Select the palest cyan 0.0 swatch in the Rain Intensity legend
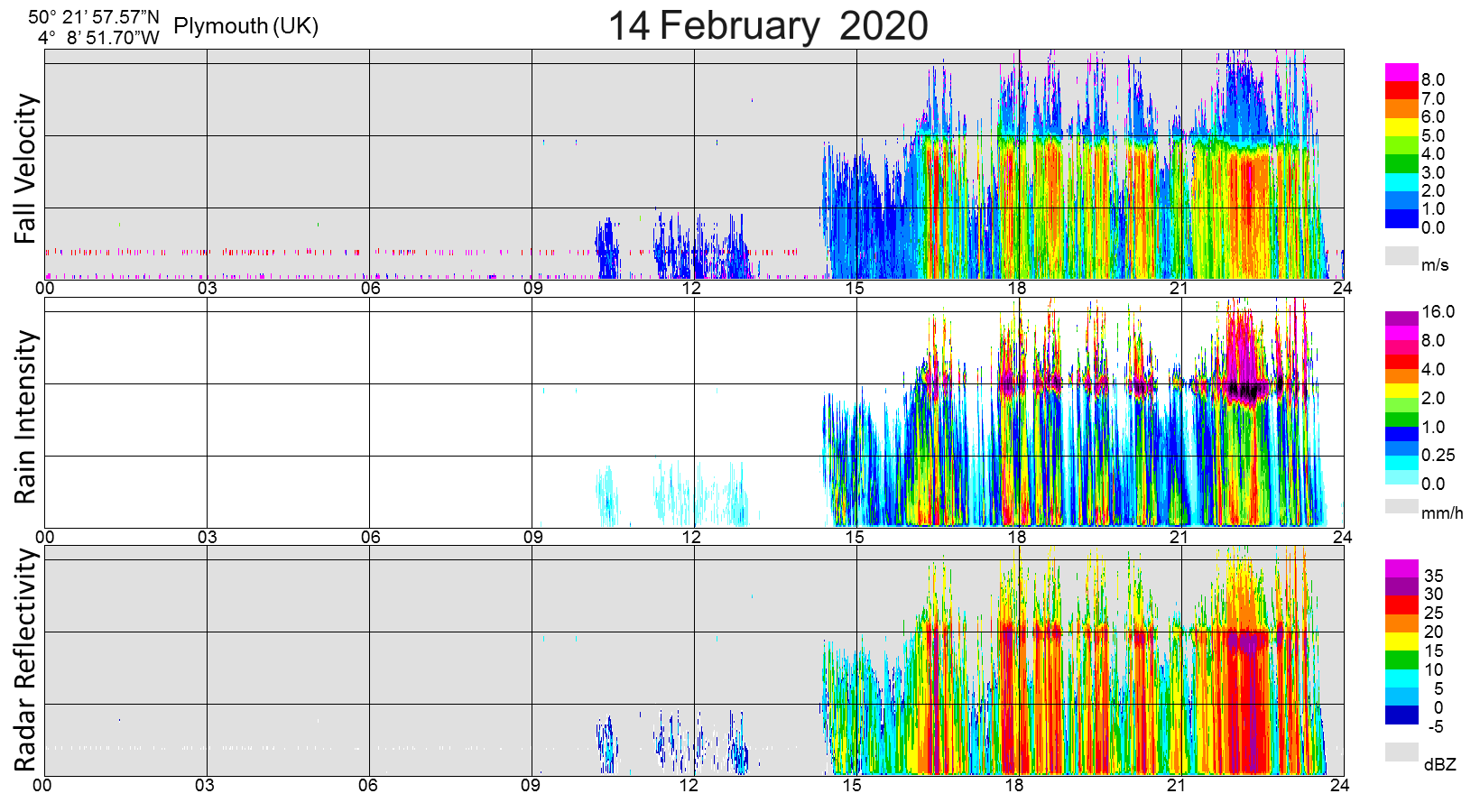The image size is (1480, 812). pos(1401,477)
